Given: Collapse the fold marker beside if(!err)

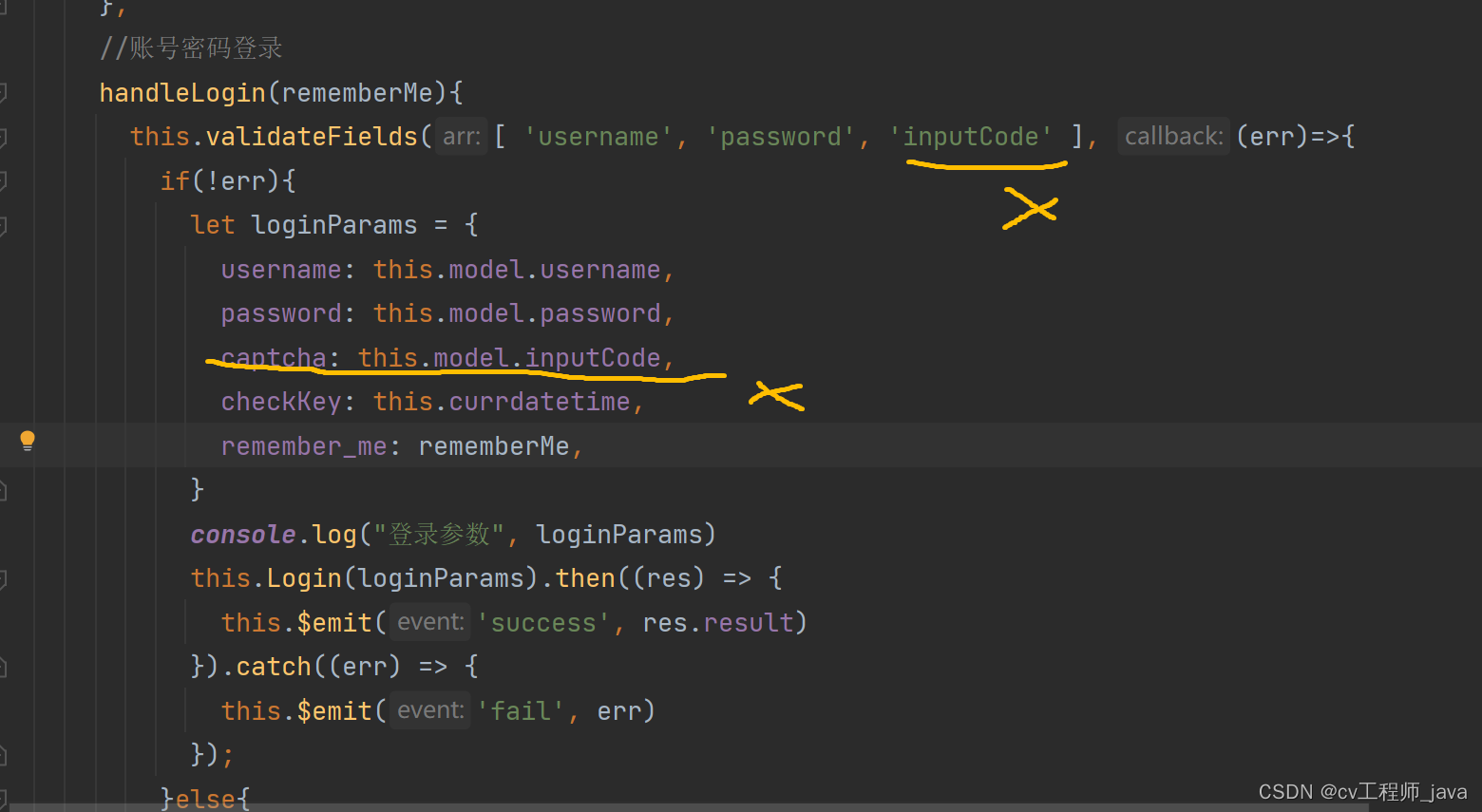Looking at the screenshot, I should coord(3,180).
